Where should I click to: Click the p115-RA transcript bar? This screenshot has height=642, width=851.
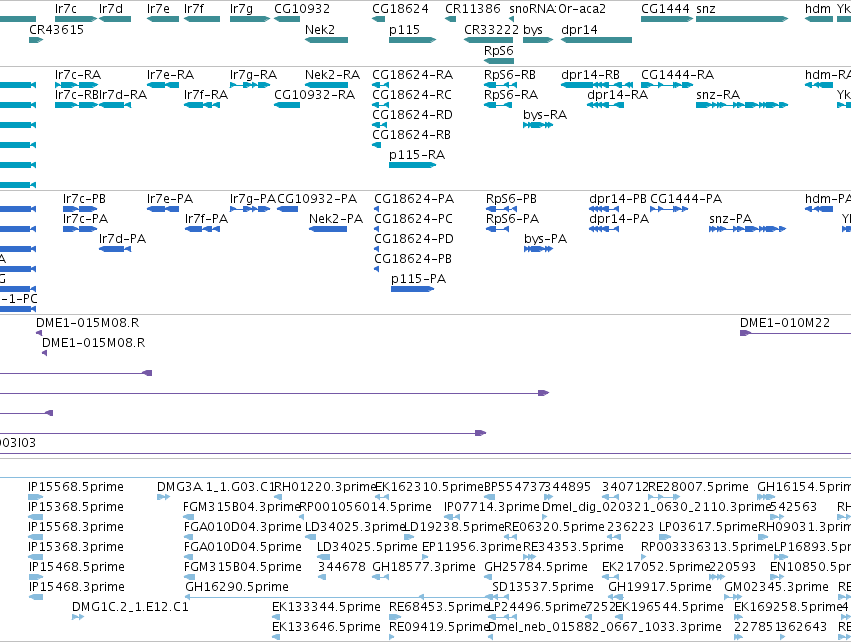(x=412, y=164)
